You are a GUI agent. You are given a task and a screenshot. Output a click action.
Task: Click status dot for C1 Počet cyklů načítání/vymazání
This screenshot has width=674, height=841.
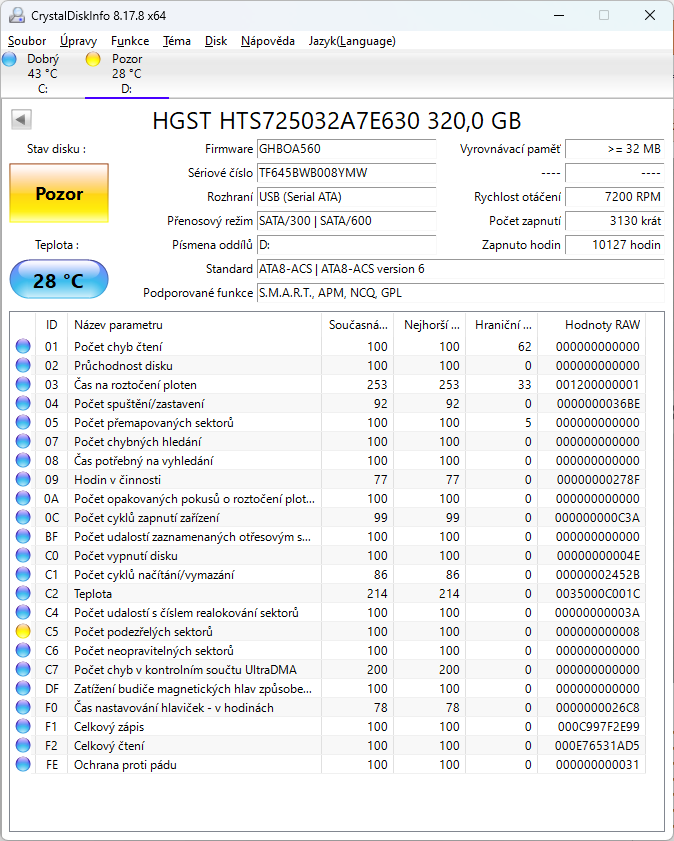pyautogui.click(x=23, y=574)
